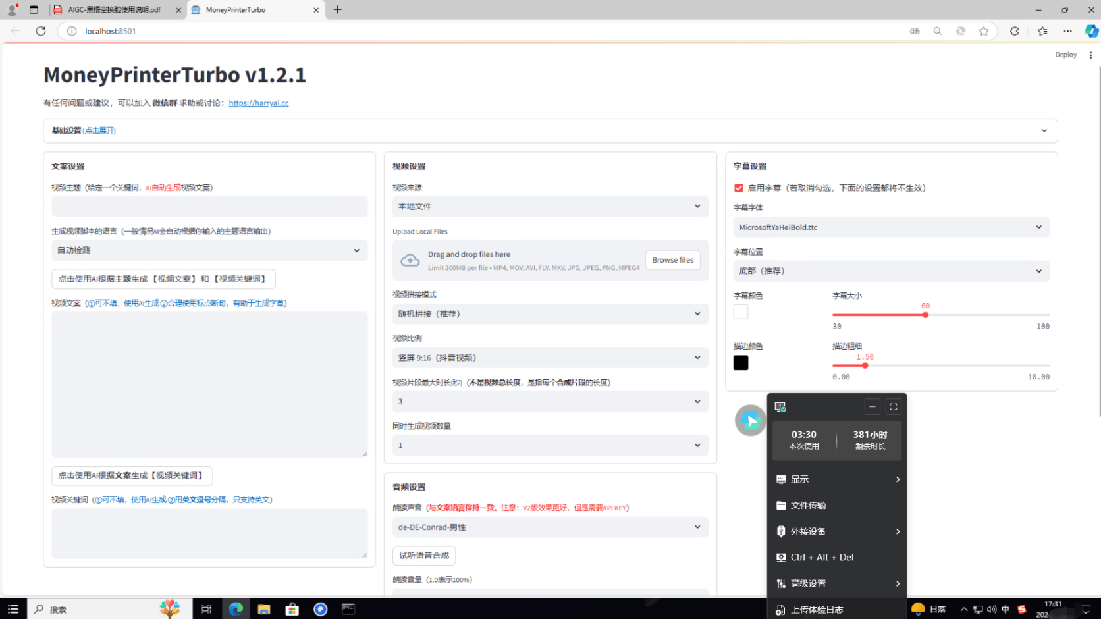Open the favorites list icon
This screenshot has width=1101, height=619.
click(1043, 31)
